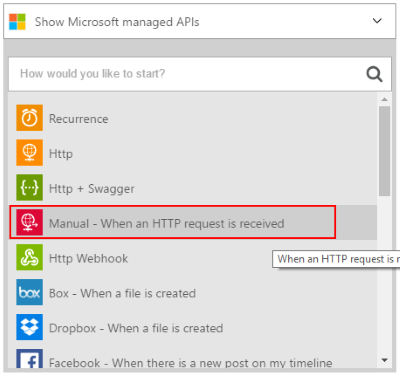400x377 pixels.
Task: Click the Facebook logo icon
Action: pos(29,359)
